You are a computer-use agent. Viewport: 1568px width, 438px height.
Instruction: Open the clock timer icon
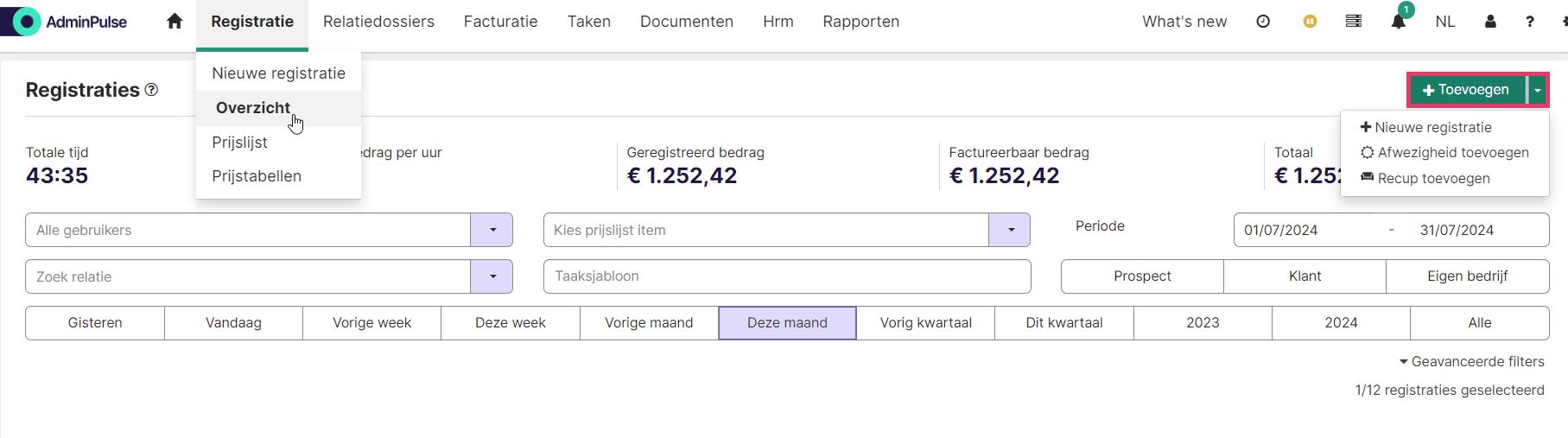pyautogui.click(x=1263, y=22)
